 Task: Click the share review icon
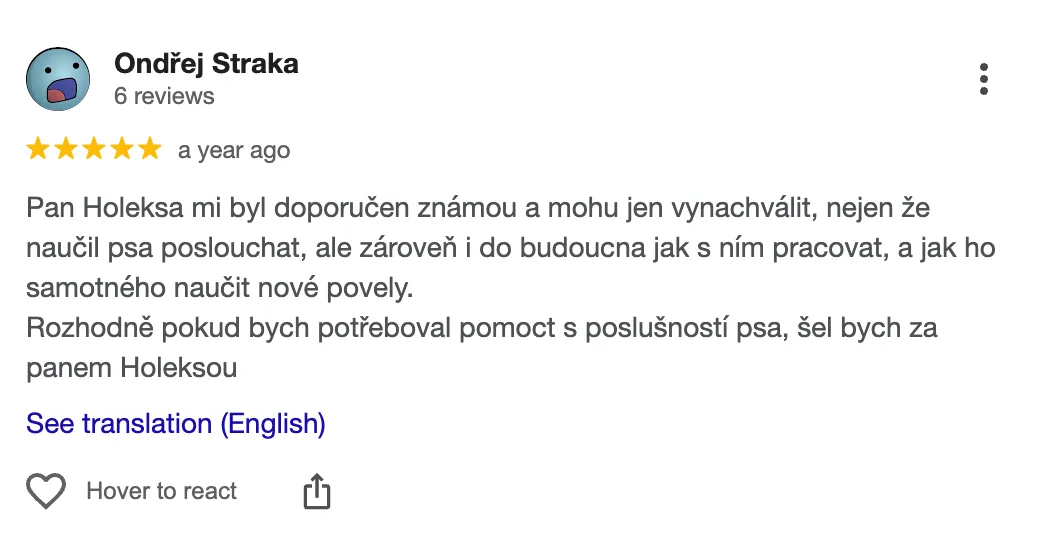[x=316, y=491]
